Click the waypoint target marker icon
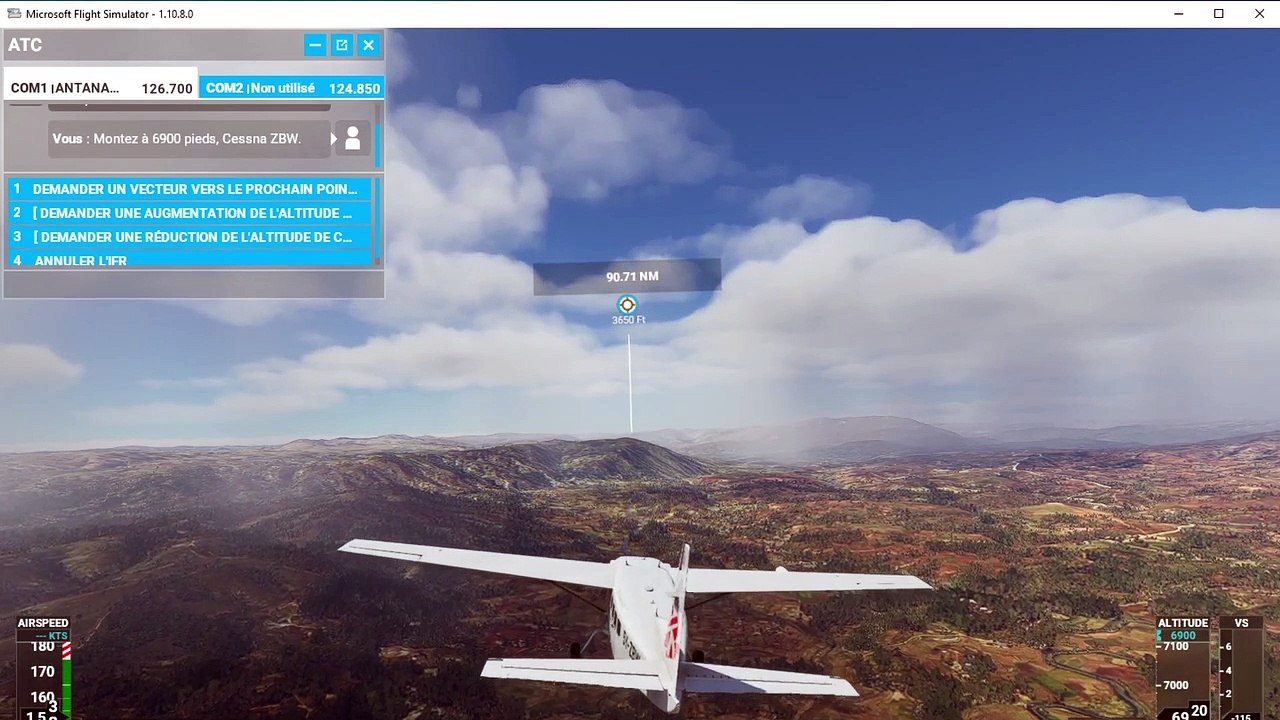Screen dimensions: 1280x720 [x=627, y=304]
